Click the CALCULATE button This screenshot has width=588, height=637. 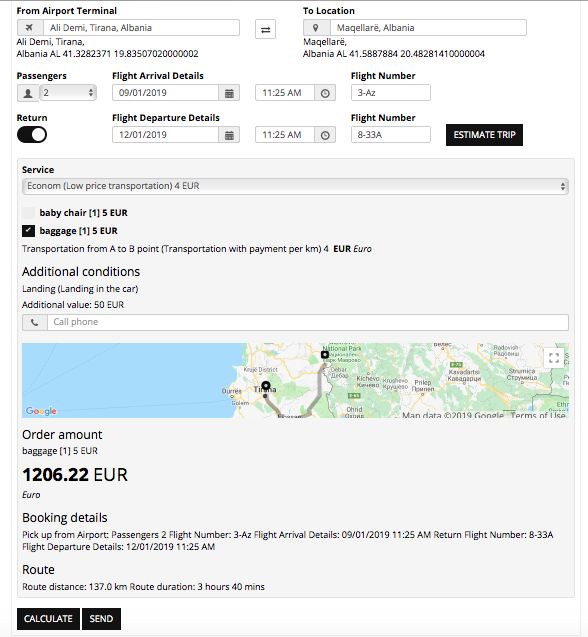48,619
